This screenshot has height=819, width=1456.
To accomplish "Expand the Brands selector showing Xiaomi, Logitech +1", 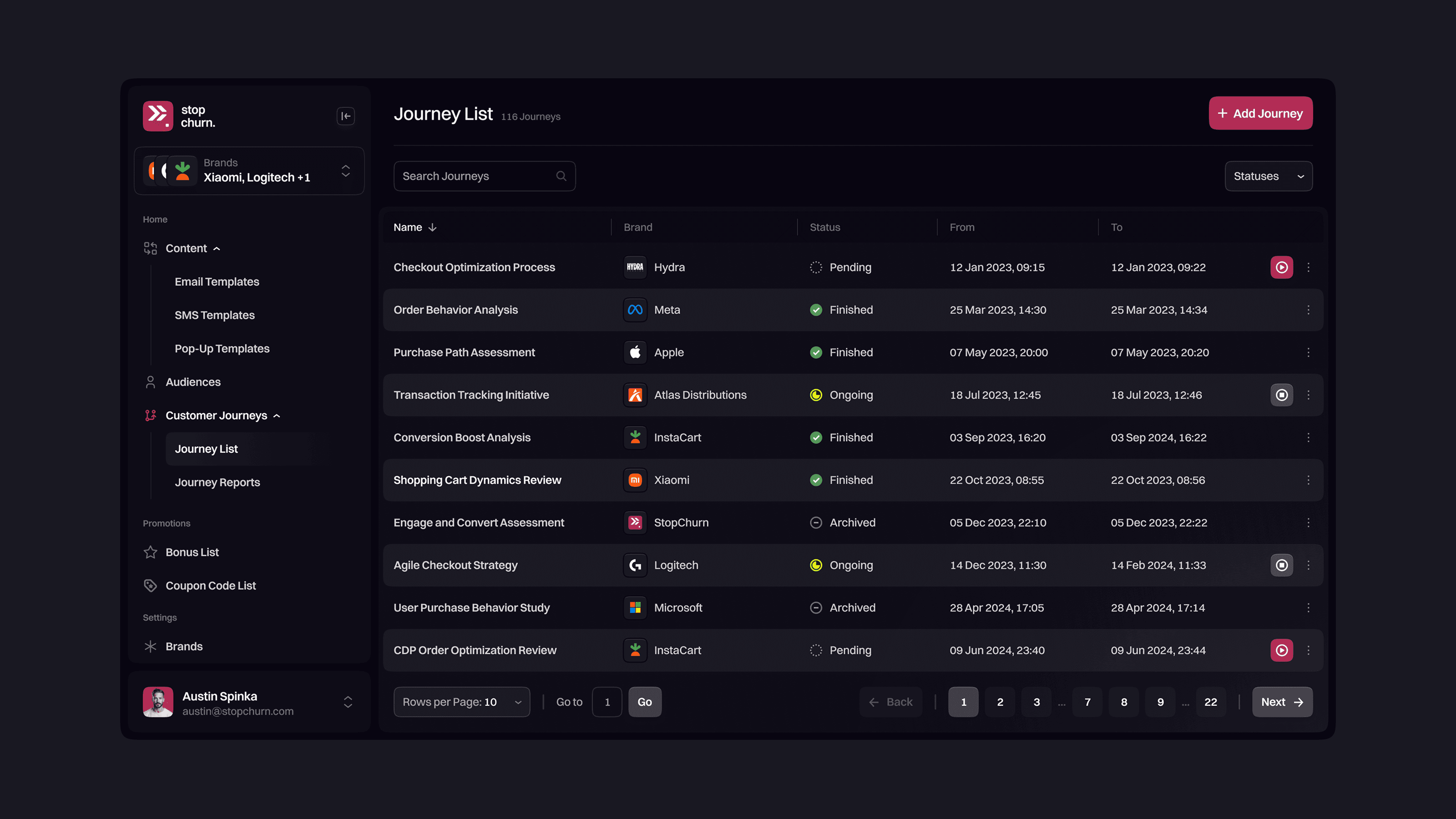I will (345, 171).
